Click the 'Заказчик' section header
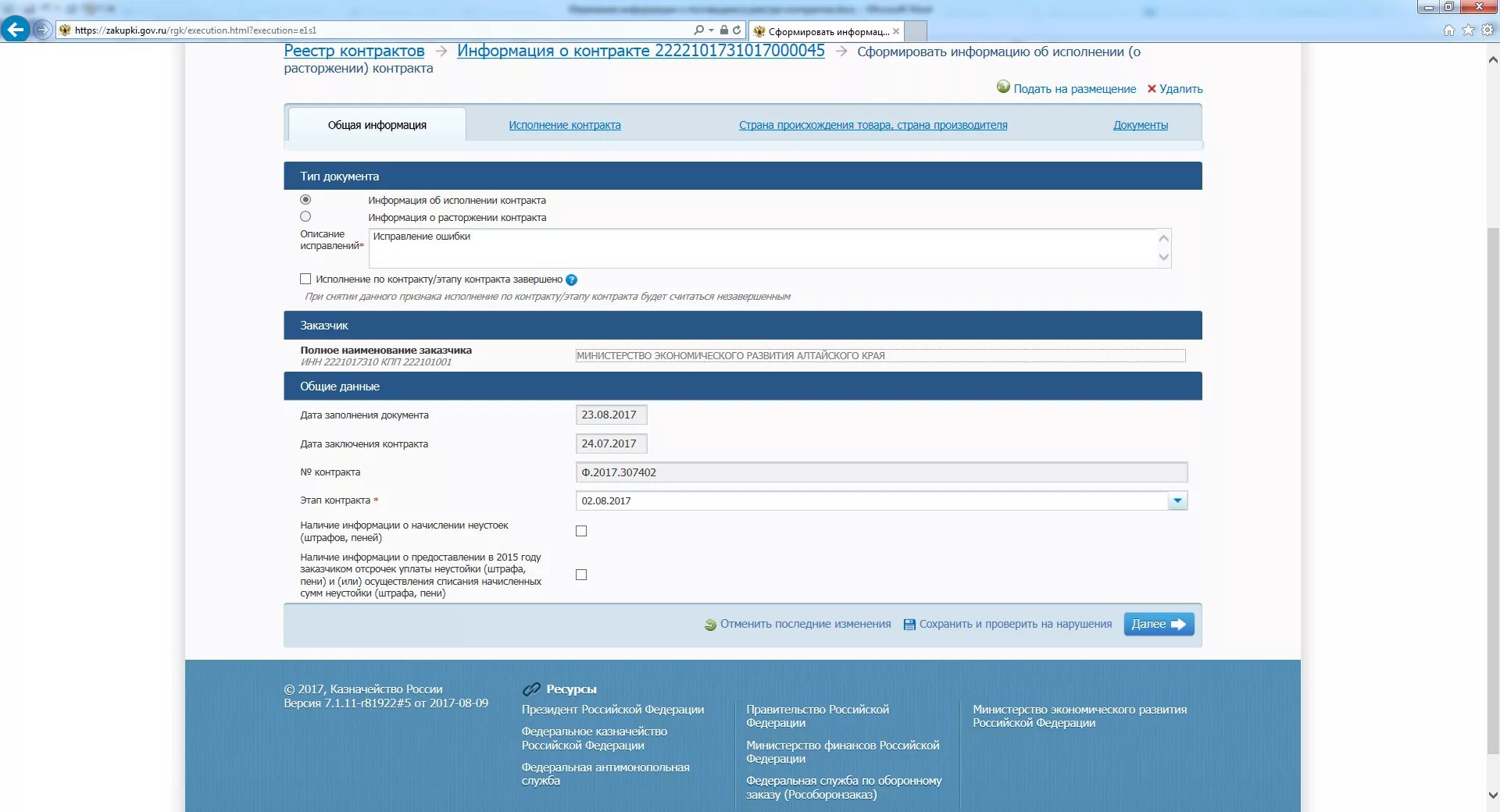 pyautogui.click(x=743, y=326)
